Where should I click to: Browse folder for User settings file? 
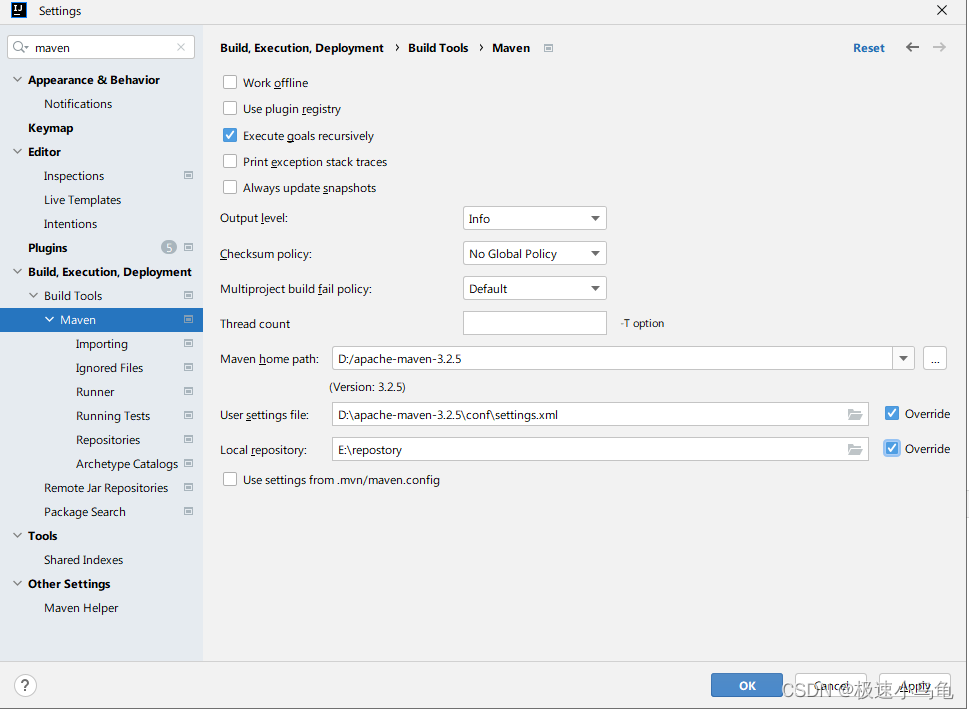point(855,415)
